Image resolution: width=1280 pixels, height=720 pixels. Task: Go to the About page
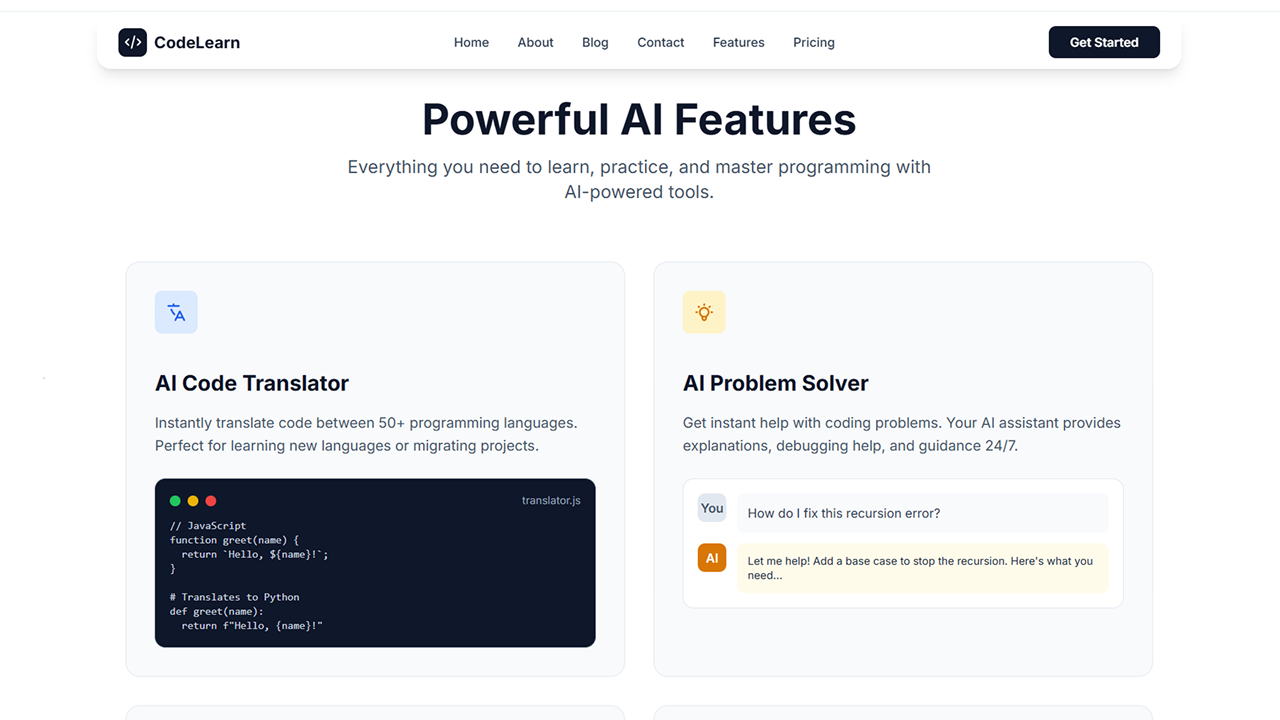(535, 42)
